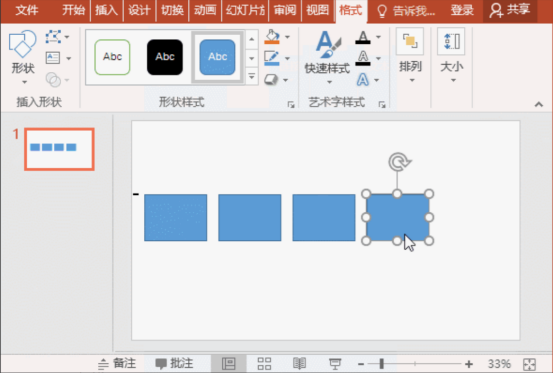
Task: Click the shape outline pen icon
Action: pyautogui.click(x=272, y=58)
